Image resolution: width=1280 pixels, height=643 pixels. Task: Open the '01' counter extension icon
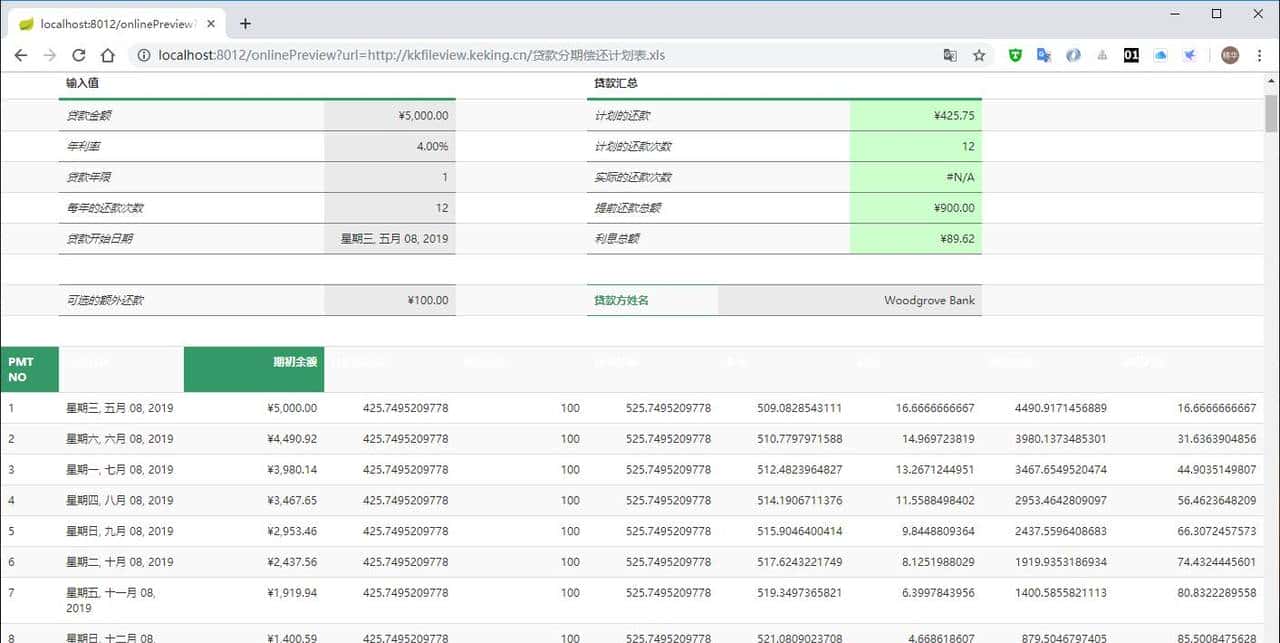1130,55
